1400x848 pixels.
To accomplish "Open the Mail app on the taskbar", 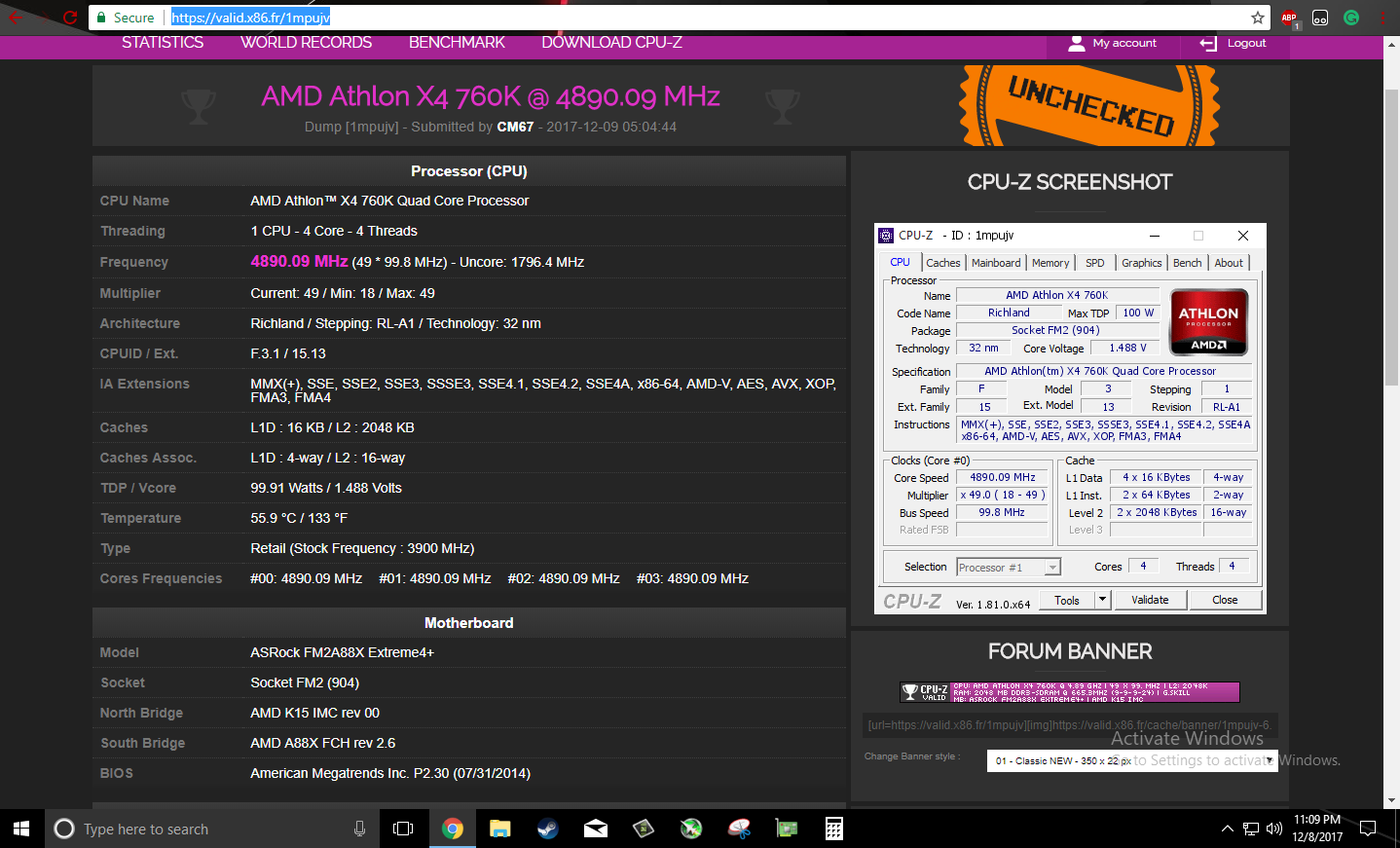I will 595,829.
